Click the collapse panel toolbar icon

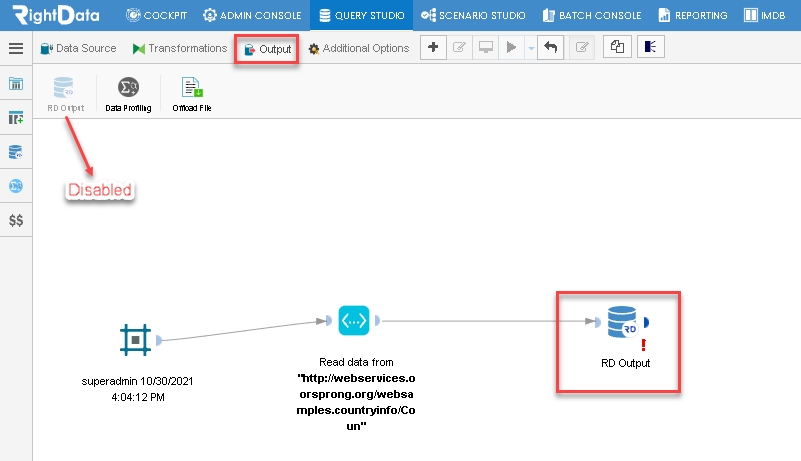(650, 47)
